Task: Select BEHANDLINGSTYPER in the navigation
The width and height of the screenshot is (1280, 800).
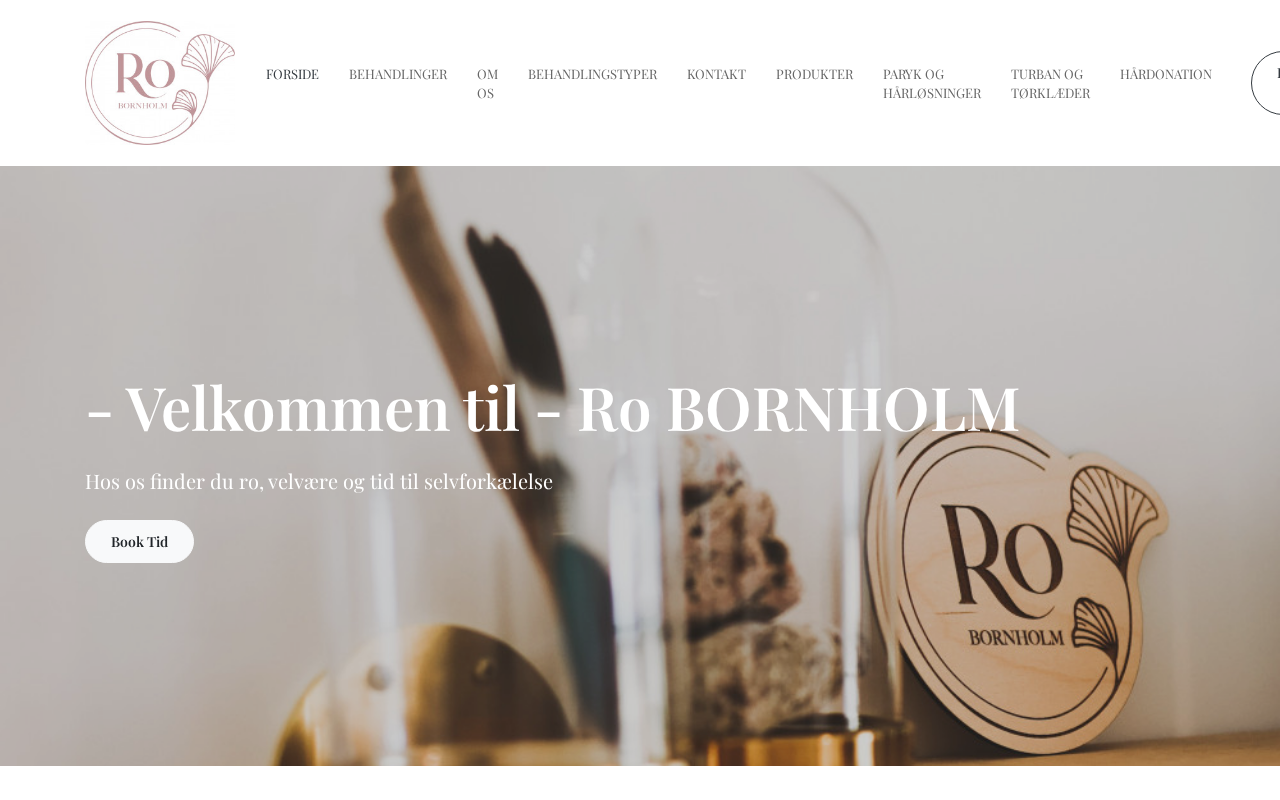Action: (x=592, y=74)
